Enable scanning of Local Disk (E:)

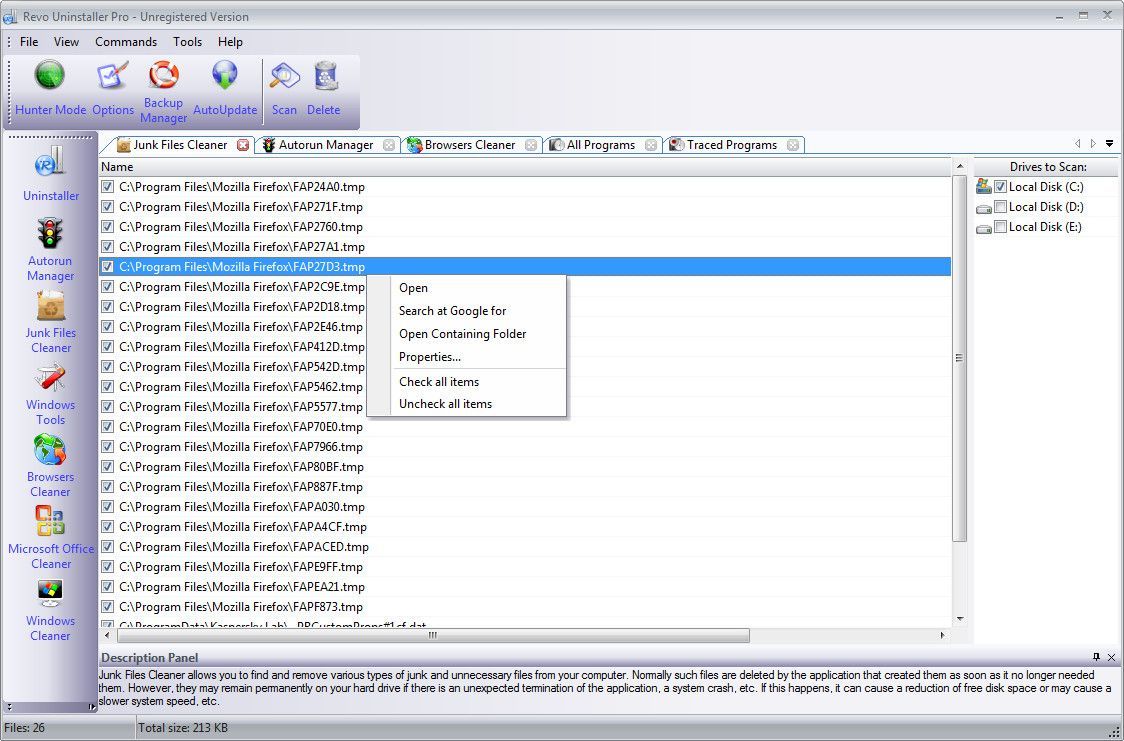click(x=1001, y=227)
